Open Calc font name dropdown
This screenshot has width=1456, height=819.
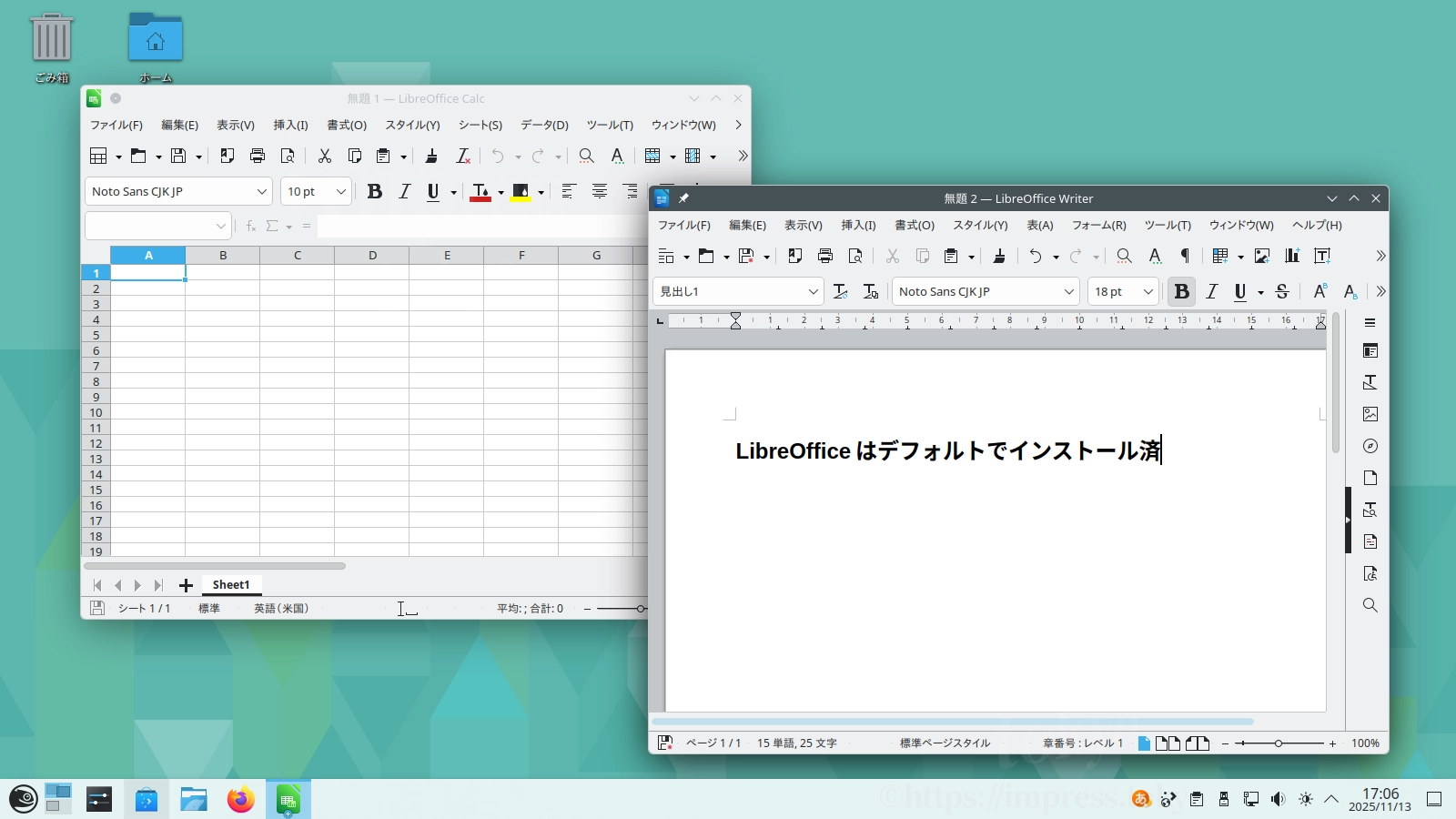coord(261,191)
